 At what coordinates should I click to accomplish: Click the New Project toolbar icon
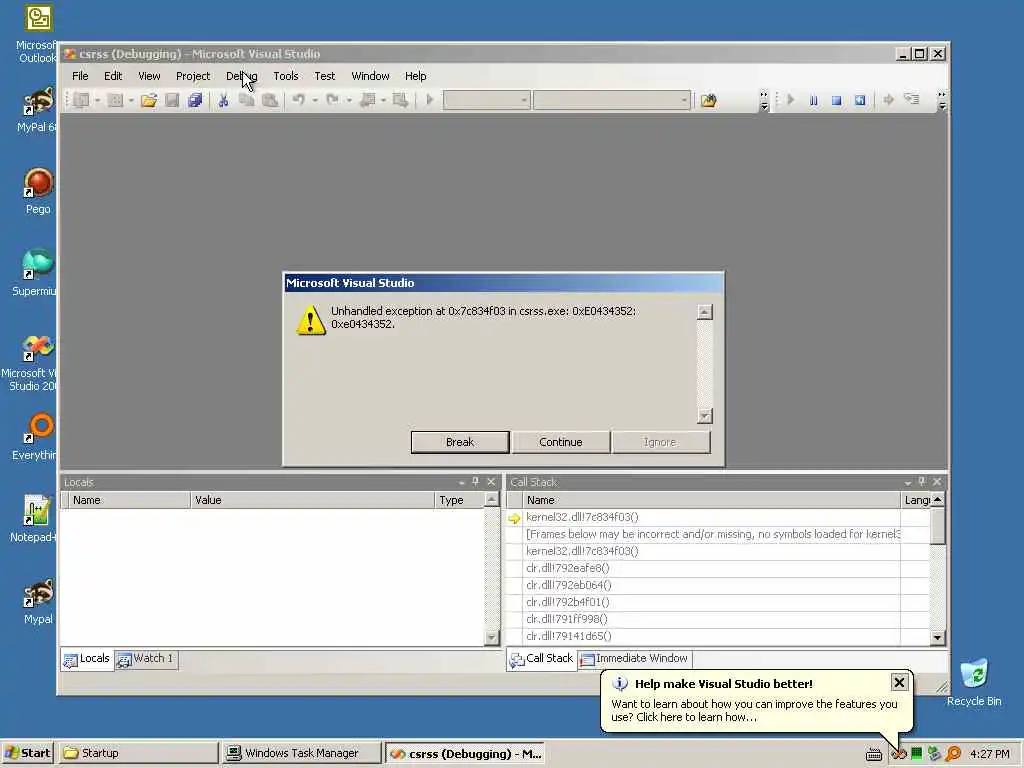81,100
